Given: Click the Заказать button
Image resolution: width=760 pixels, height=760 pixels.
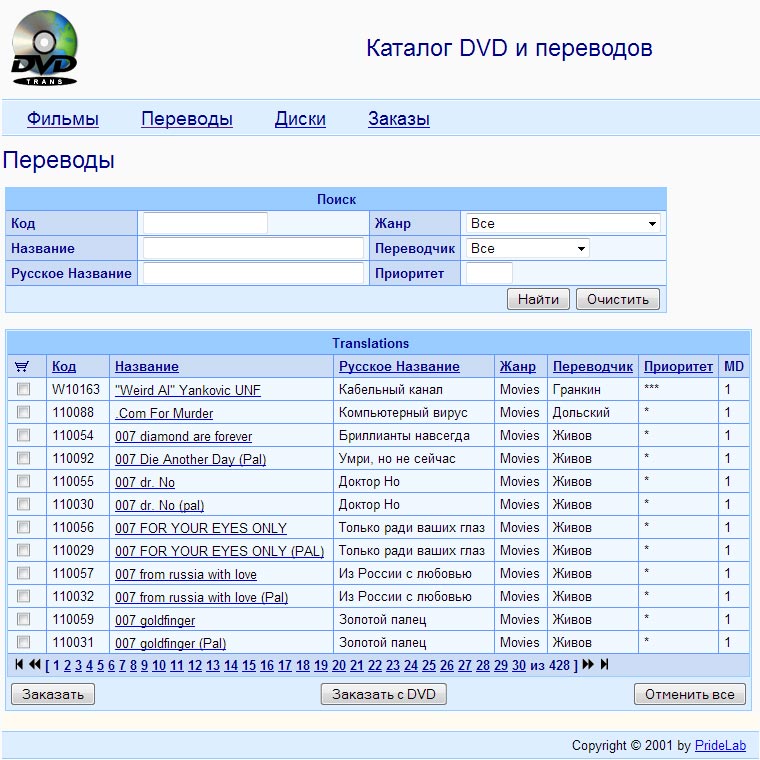Looking at the screenshot, I should 53,694.
